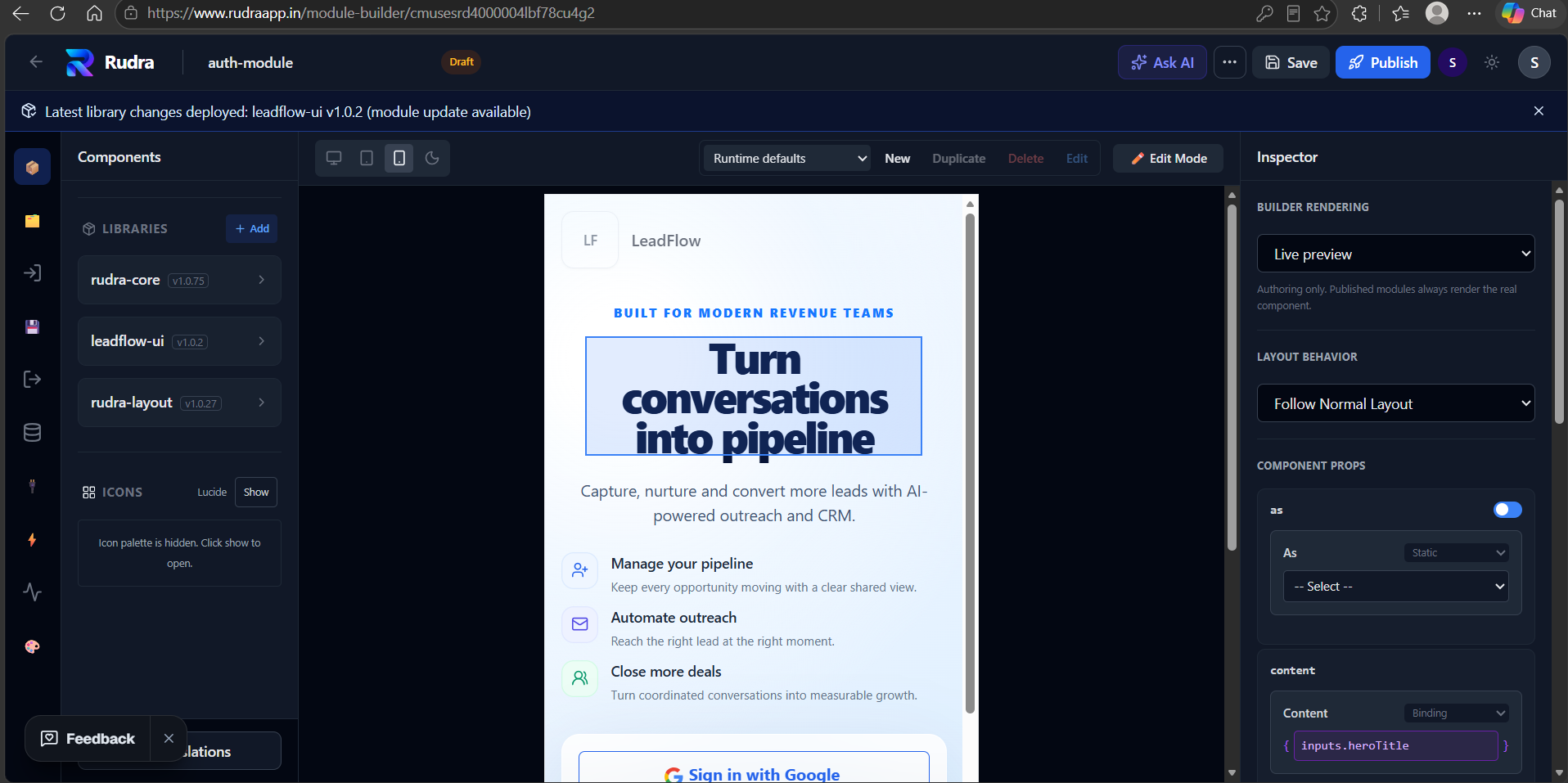Image resolution: width=1568 pixels, height=783 pixels.
Task: Click the floppy disk sidebar icon
Action: tap(32, 326)
